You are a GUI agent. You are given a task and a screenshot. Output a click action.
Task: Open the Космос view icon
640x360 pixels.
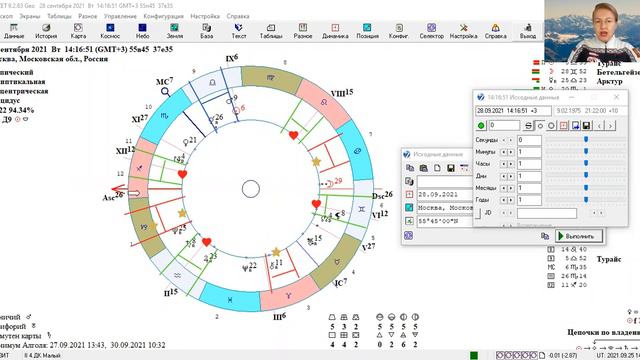click(110, 31)
